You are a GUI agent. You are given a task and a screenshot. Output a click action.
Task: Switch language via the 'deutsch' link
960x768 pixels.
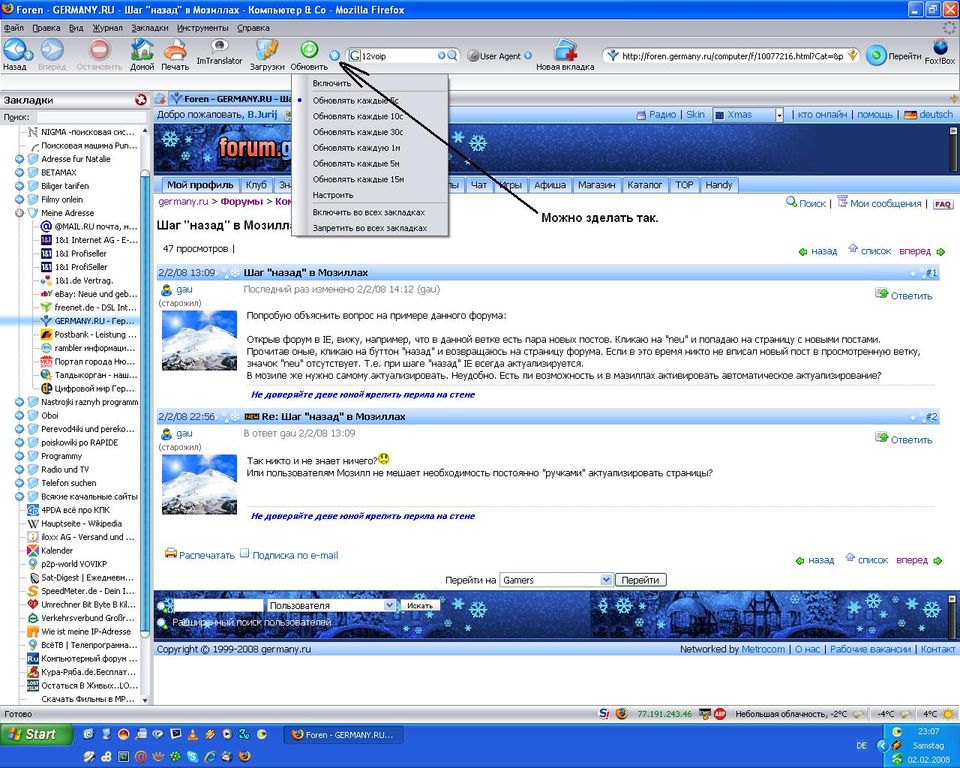coord(936,115)
